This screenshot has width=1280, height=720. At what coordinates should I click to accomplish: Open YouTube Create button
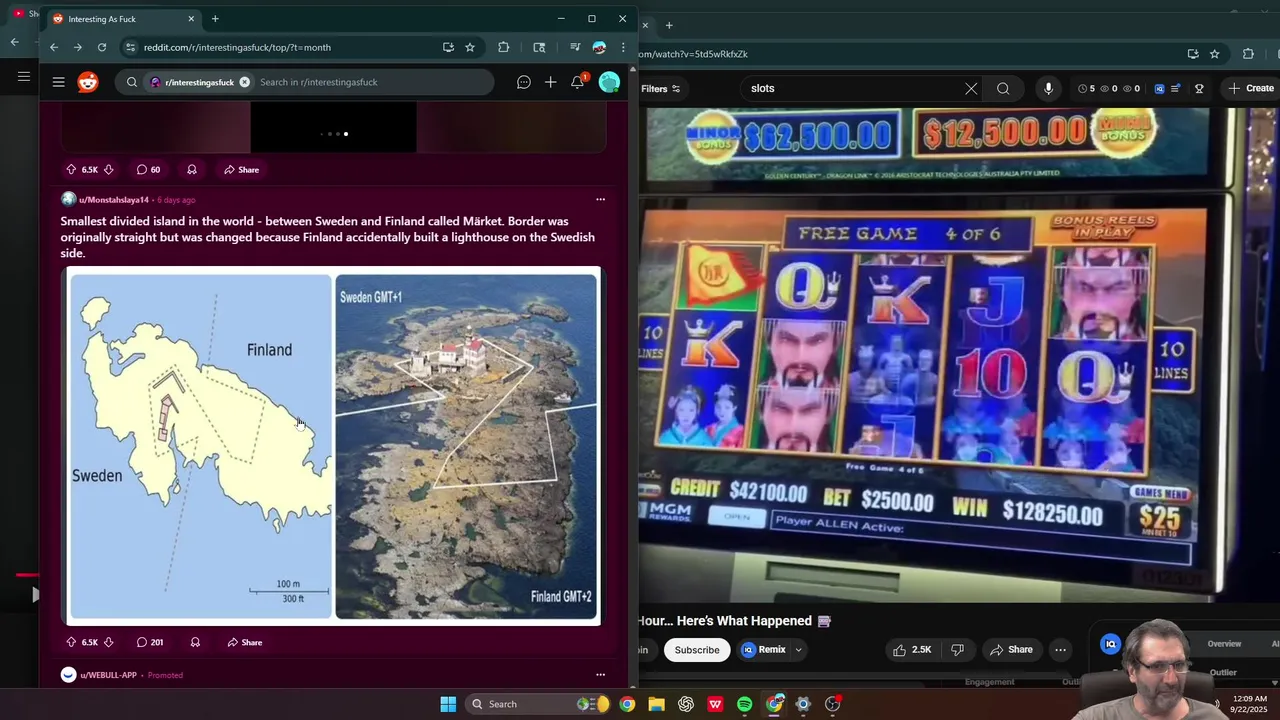click(1251, 88)
